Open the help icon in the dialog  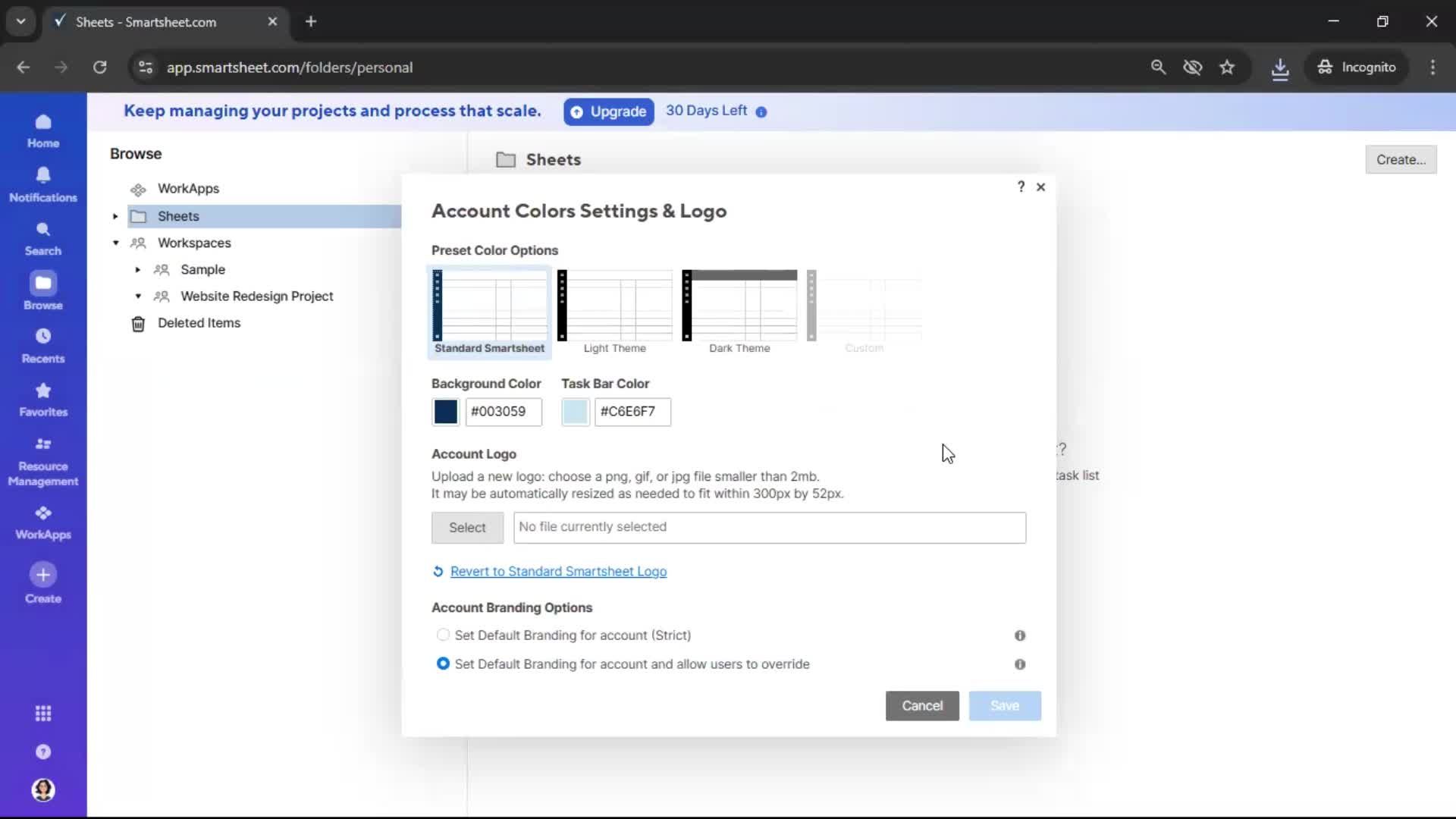click(x=1020, y=187)
